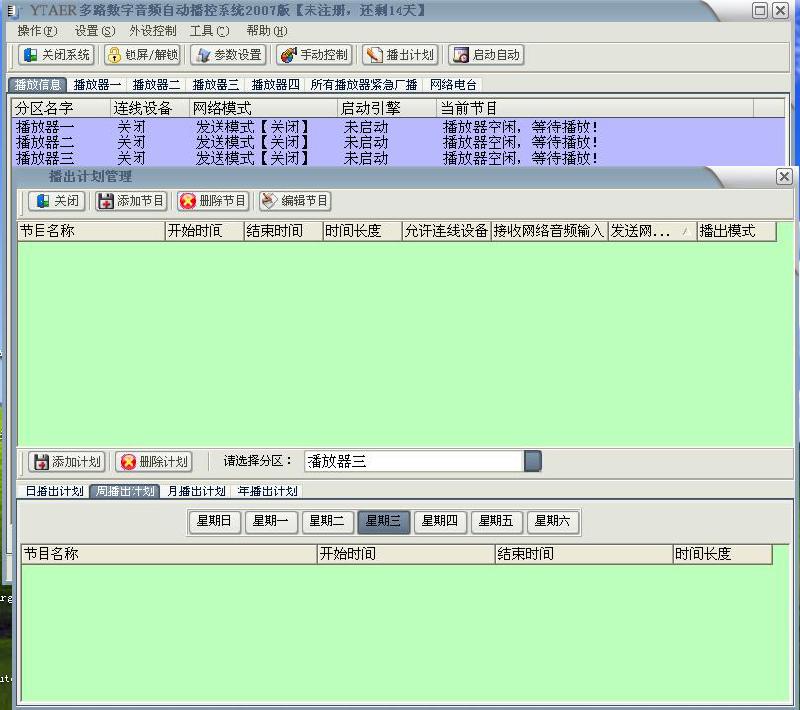Click the 时间长度 header in the upper program list
This screenshot has height=710, width=800.
click(362, 231)
